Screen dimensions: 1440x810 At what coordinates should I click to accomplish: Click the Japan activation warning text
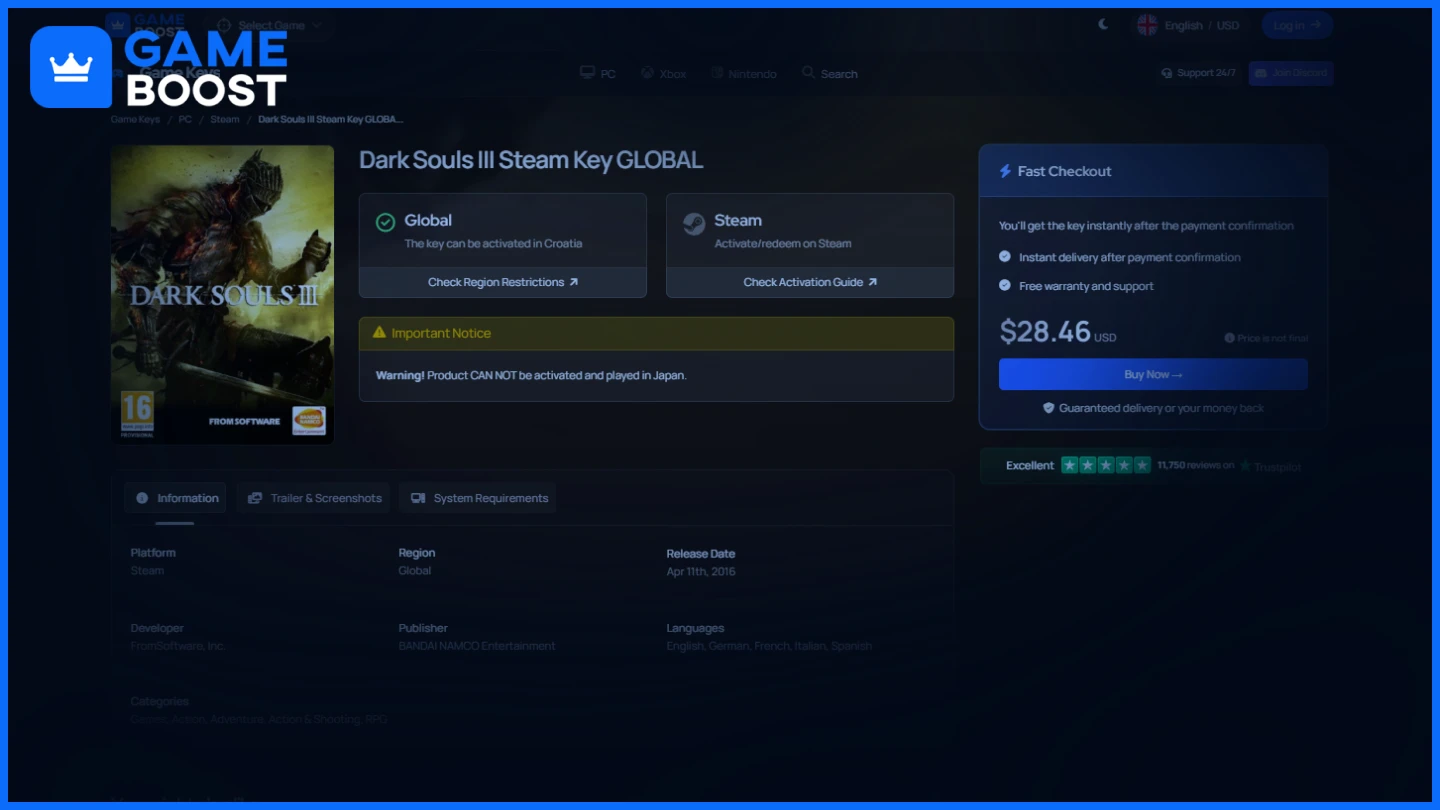pyautogui.click(x=531, y=376)
